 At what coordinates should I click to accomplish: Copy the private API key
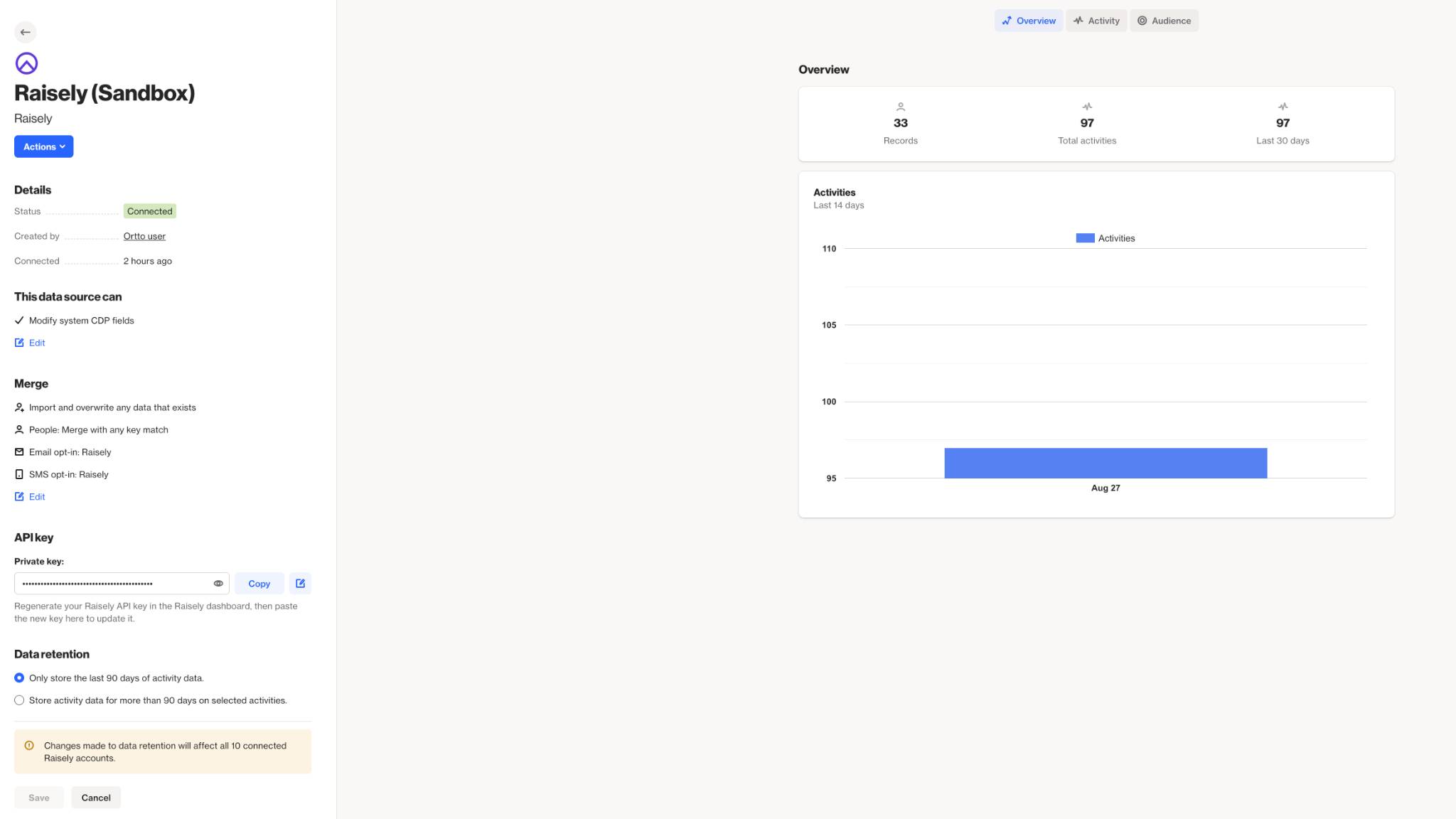click(x=259, y=584)
